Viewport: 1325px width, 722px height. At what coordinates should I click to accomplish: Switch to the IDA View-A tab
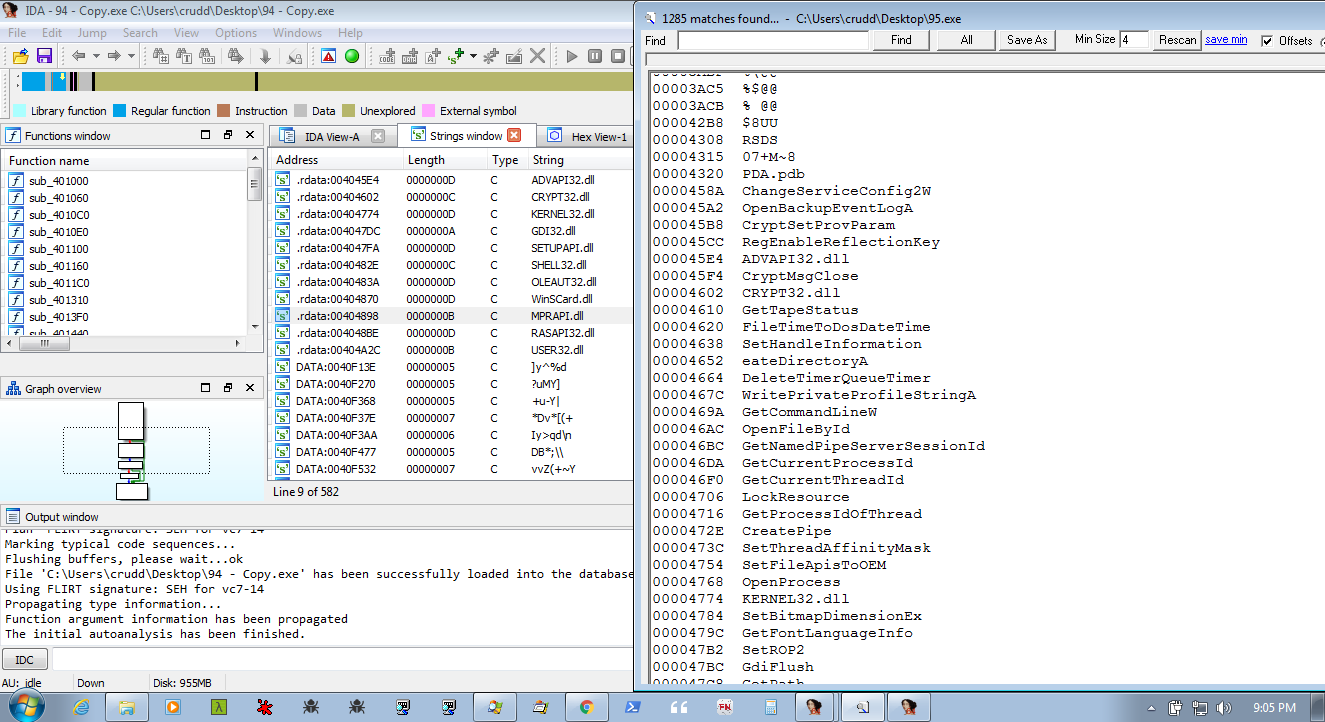tap(332, 136)
